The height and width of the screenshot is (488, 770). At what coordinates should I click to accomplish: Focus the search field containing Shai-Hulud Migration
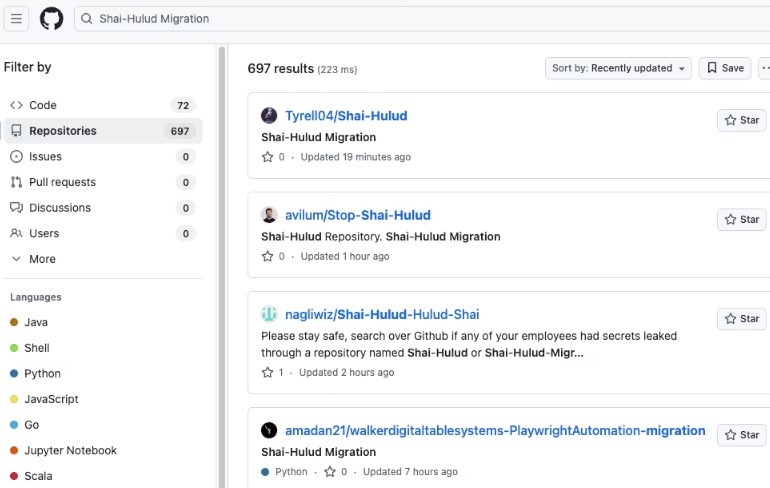[x=422, y=19]
